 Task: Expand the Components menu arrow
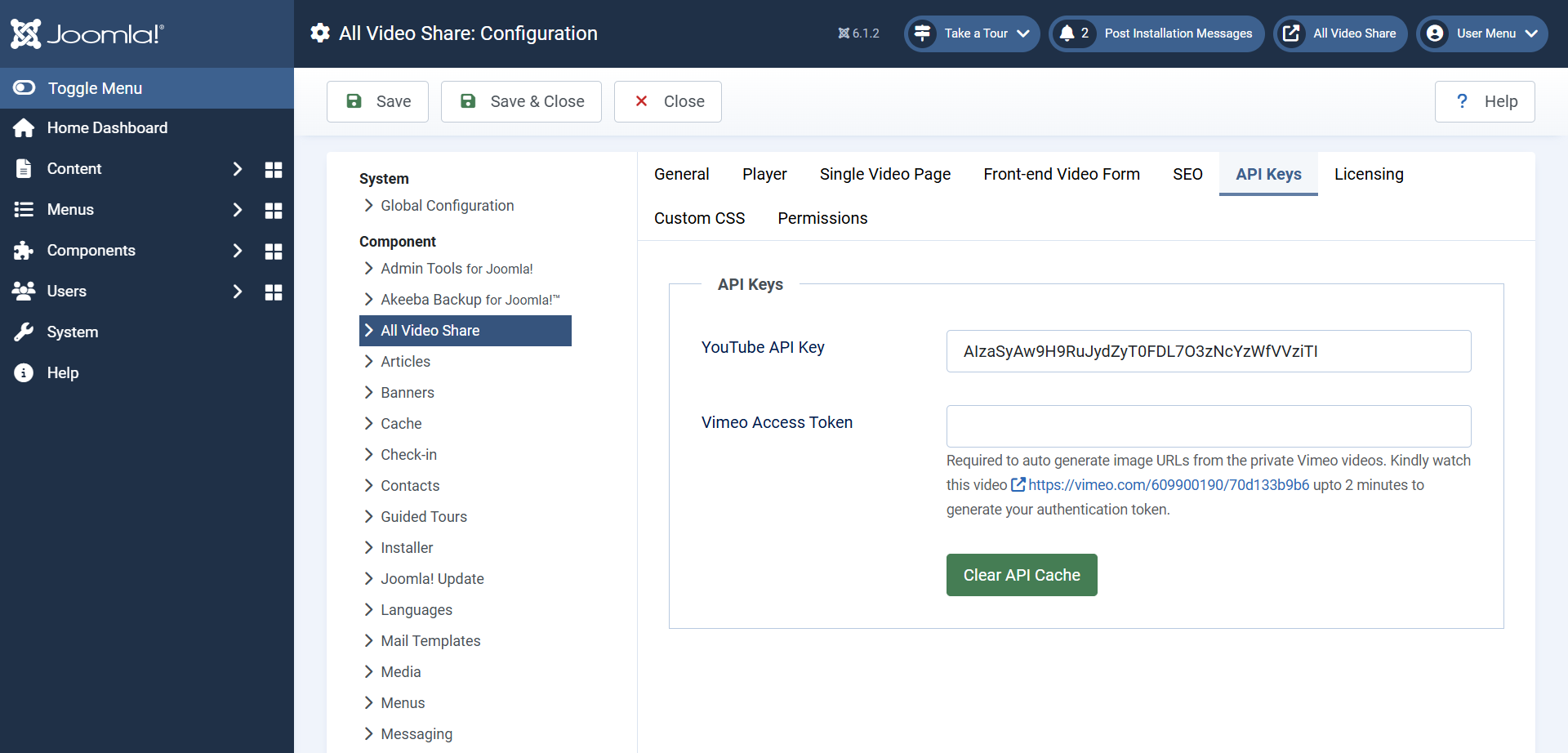237,251
